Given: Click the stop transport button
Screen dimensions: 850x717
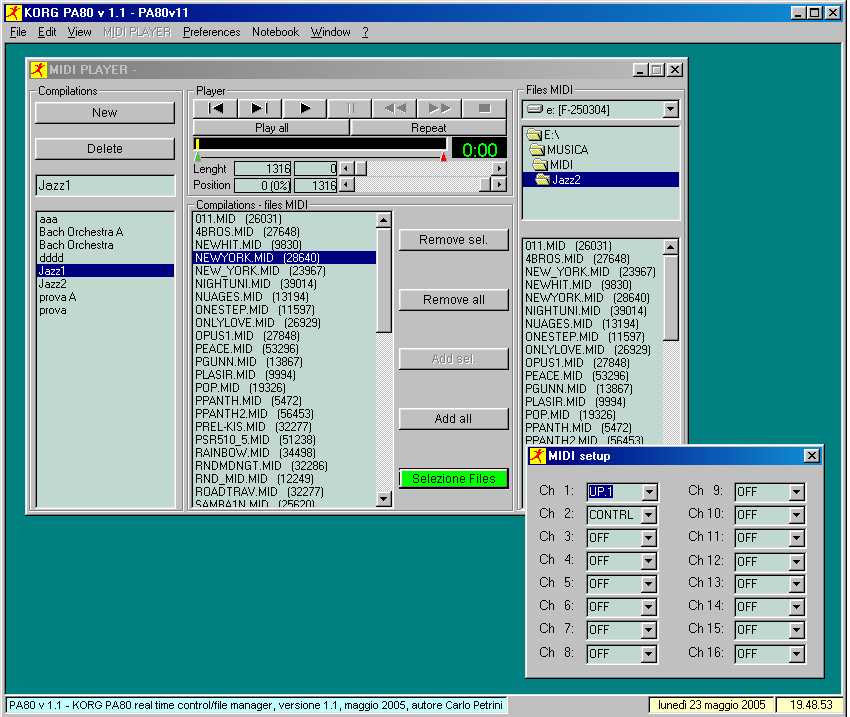Looking at the screenshot, I should pyautogui.click(x=484, y=108).
